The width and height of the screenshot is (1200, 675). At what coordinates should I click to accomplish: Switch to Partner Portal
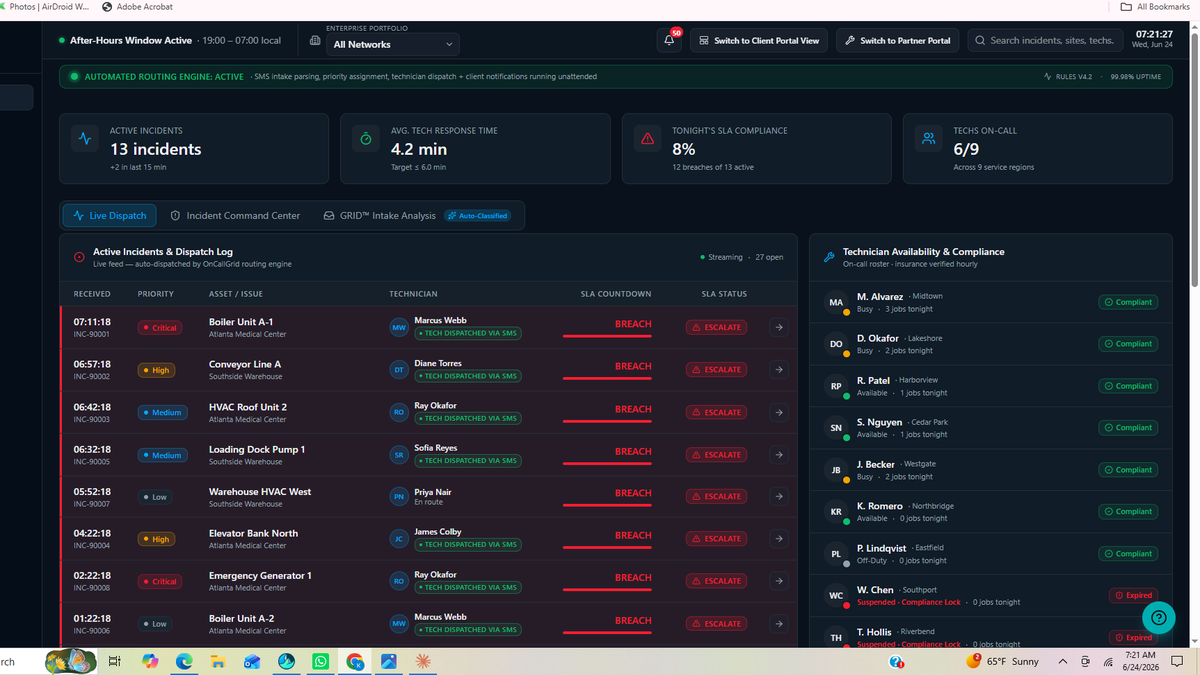[x=897, y=40]
